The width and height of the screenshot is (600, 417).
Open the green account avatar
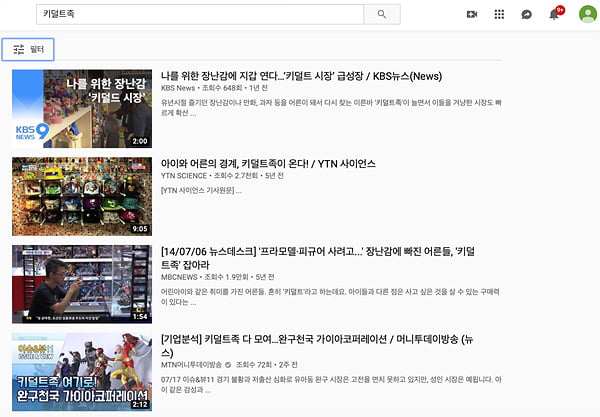(x=588, y=14)
